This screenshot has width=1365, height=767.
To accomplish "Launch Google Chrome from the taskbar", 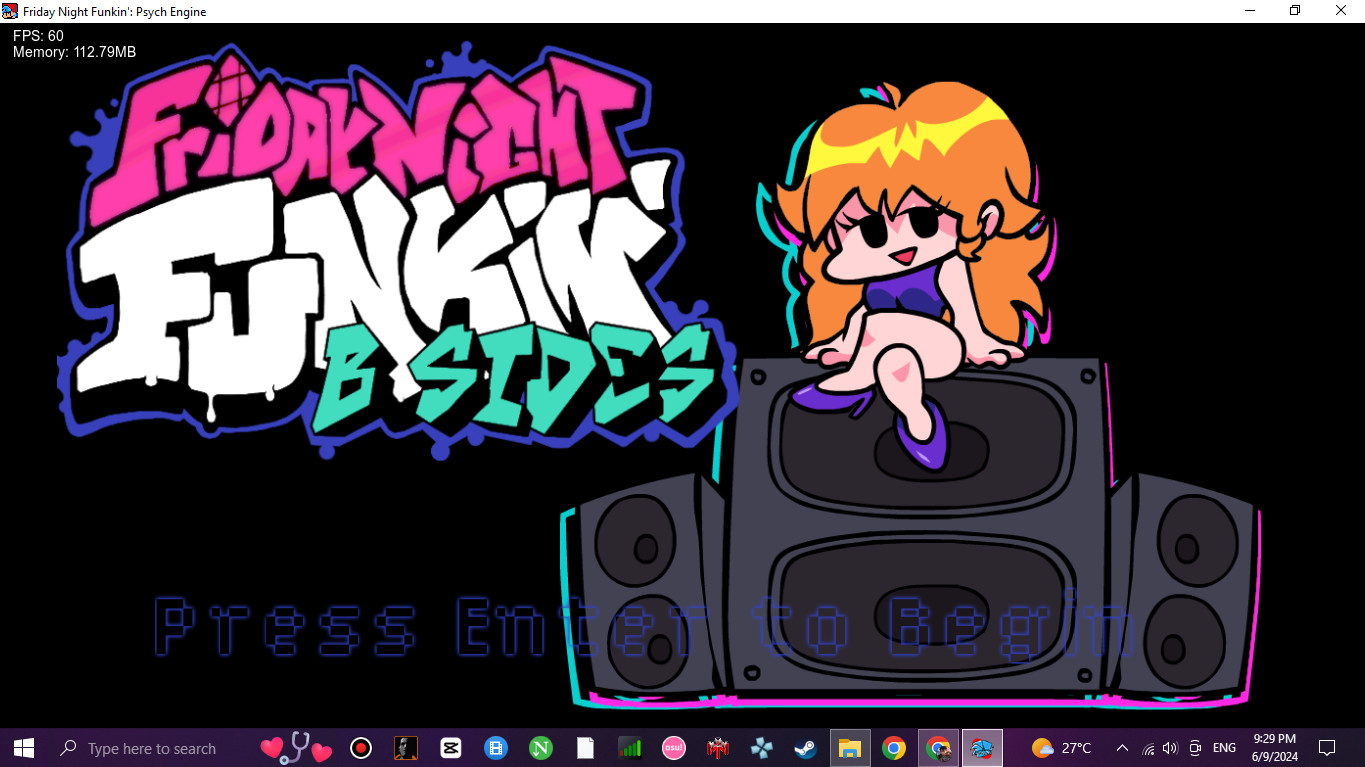I will 894,748.
